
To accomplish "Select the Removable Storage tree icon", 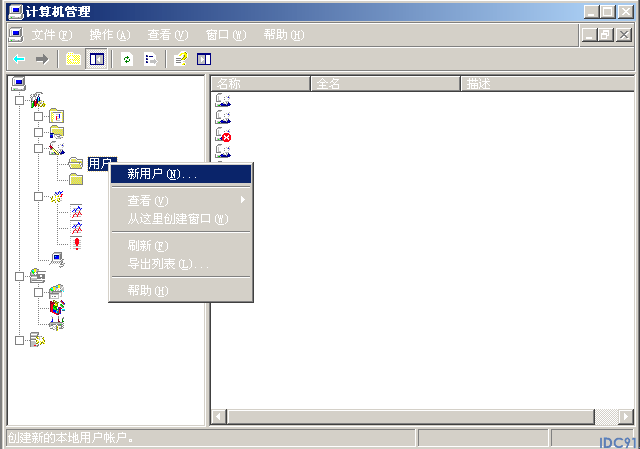I will (56, 292).
